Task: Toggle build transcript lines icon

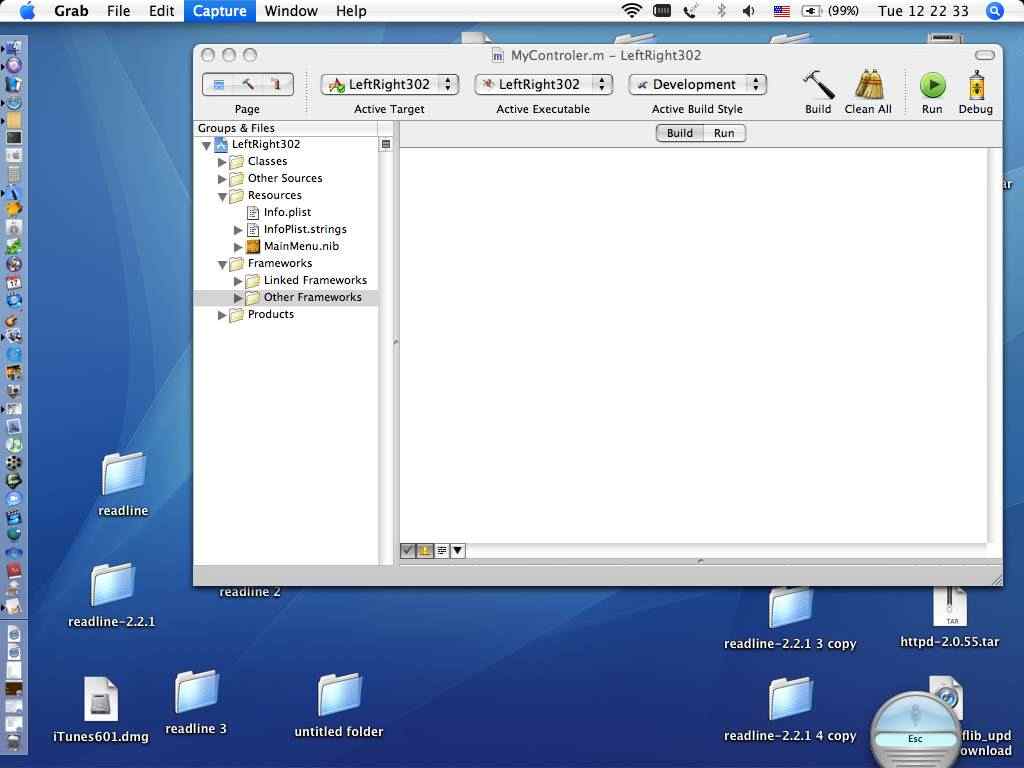Action: pyautogui.click(x=441, y=551)
